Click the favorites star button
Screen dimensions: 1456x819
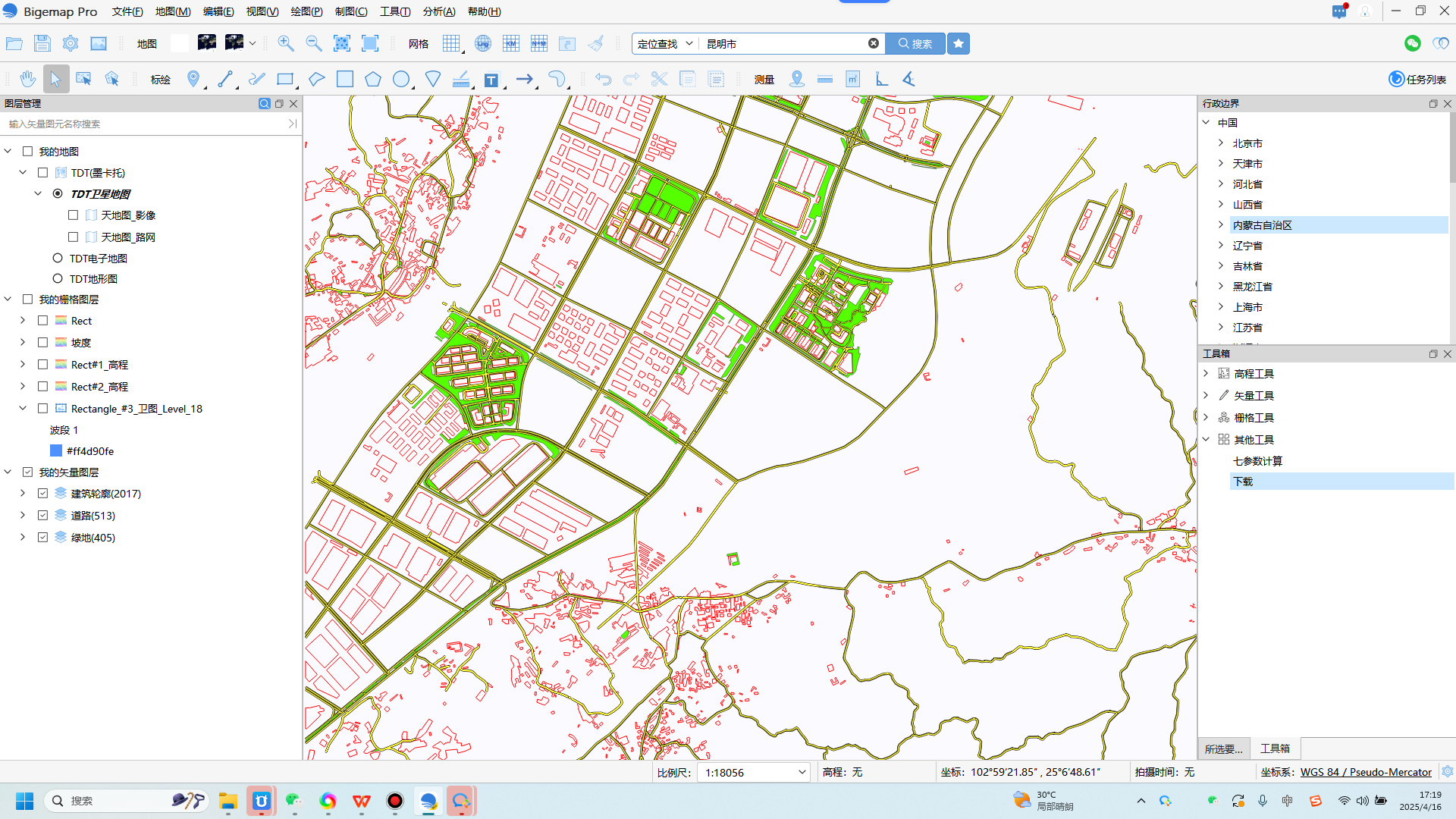[x=959, y=43]
